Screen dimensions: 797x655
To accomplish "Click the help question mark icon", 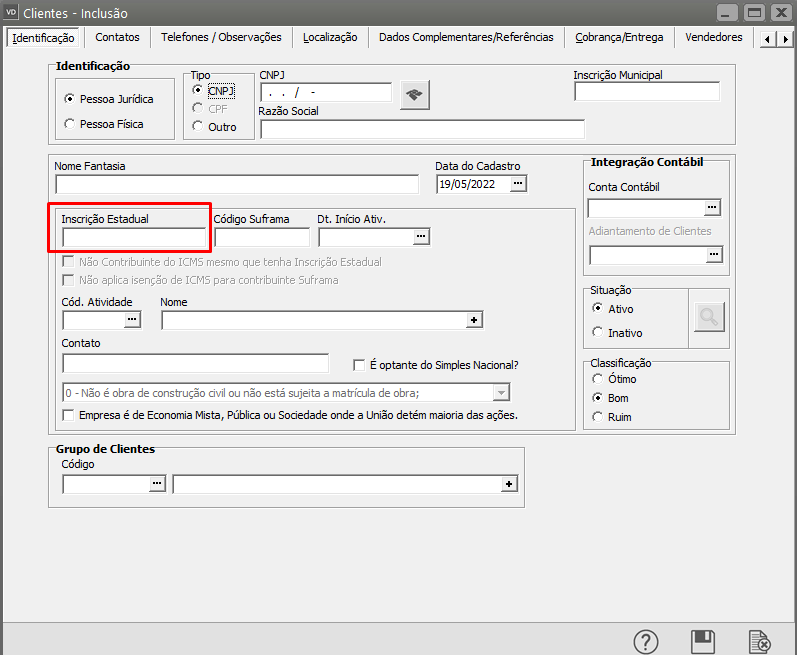I will click(647, 641).
